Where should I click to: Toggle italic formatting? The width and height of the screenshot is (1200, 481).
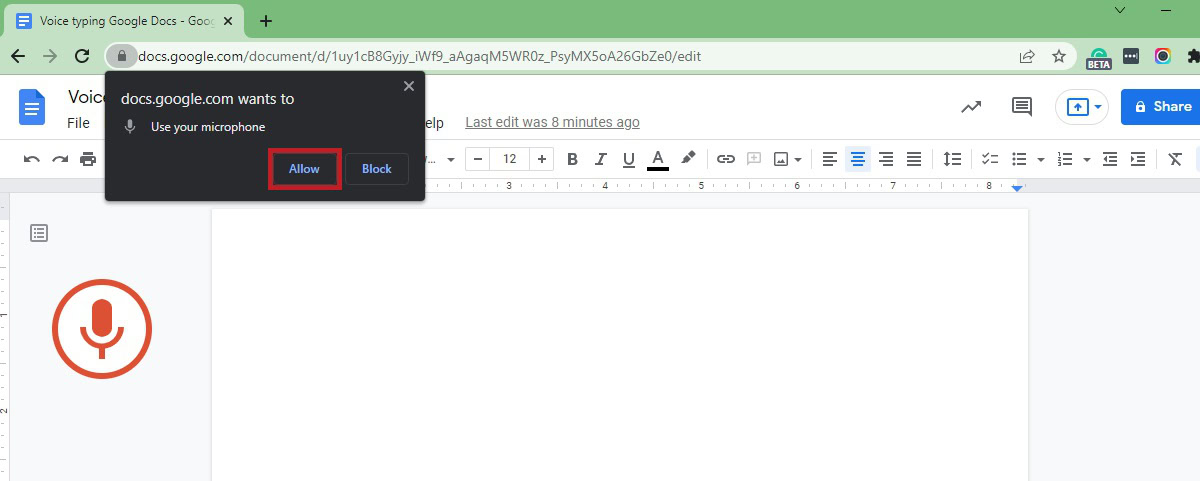601,159
